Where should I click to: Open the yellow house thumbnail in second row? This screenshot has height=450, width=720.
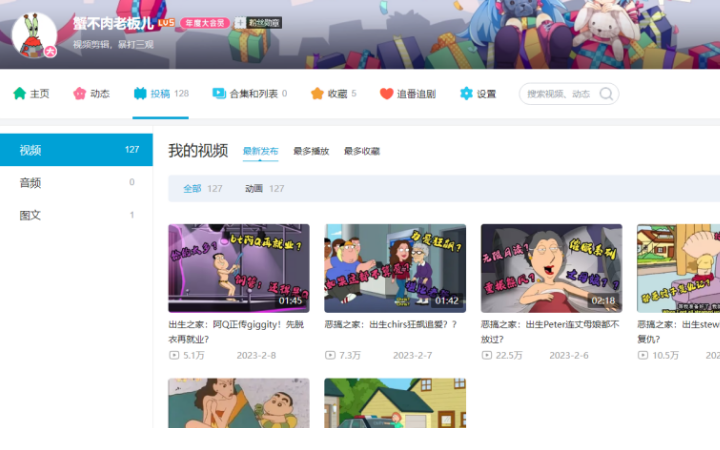tap(395, 403)
